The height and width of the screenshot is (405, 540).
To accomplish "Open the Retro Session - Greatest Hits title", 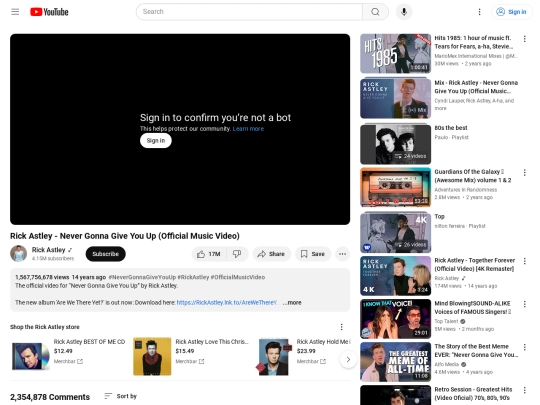I will [473, 394].
